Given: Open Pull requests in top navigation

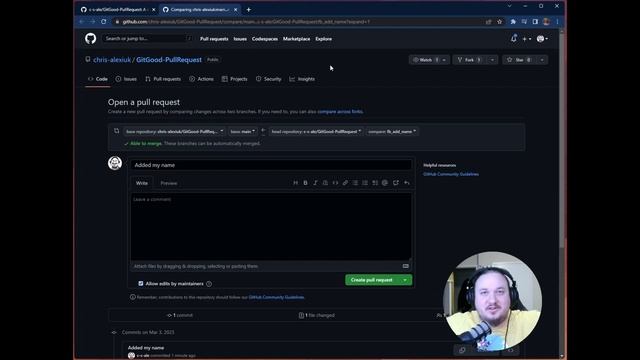Looking at the screenshot, I should [x=214, y=39].
